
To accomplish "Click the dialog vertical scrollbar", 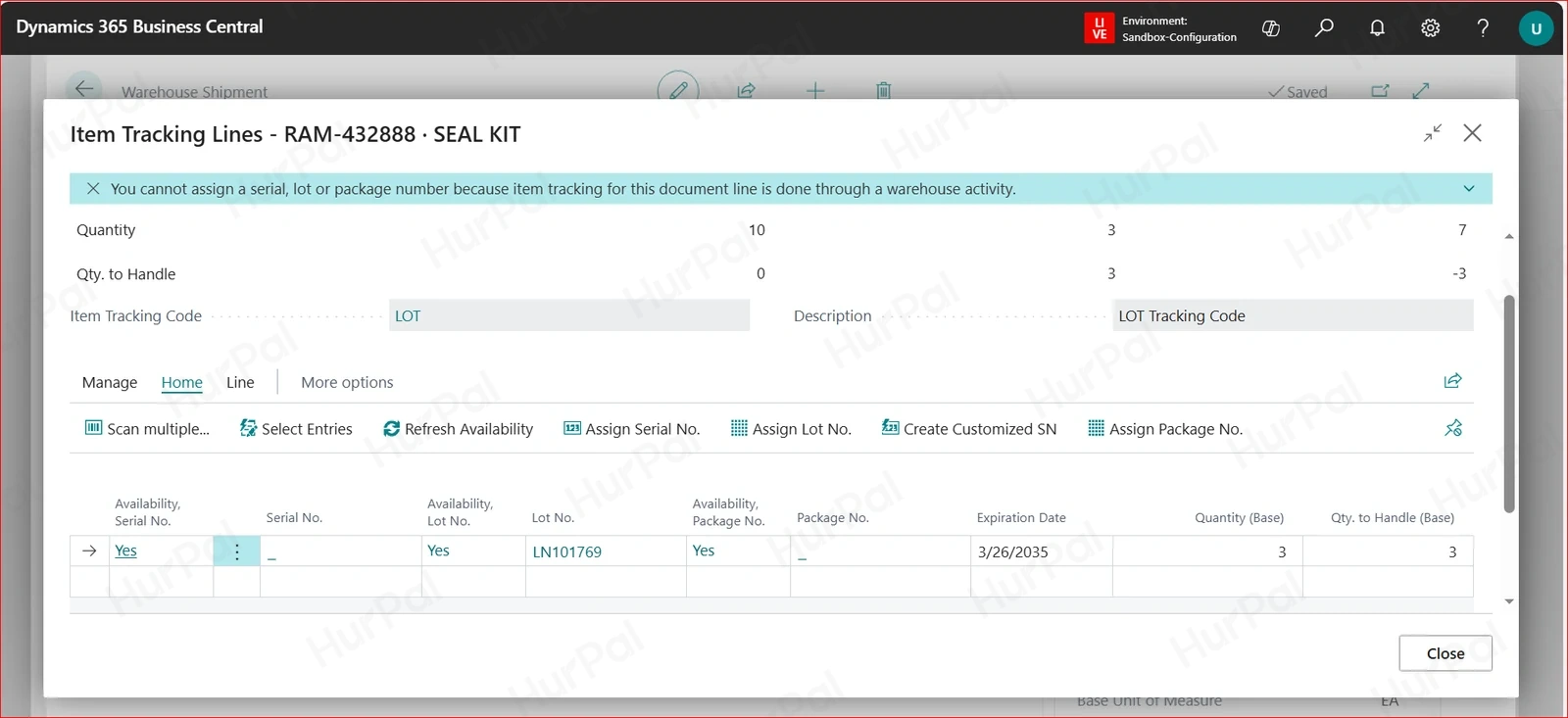I will 1509,404.
